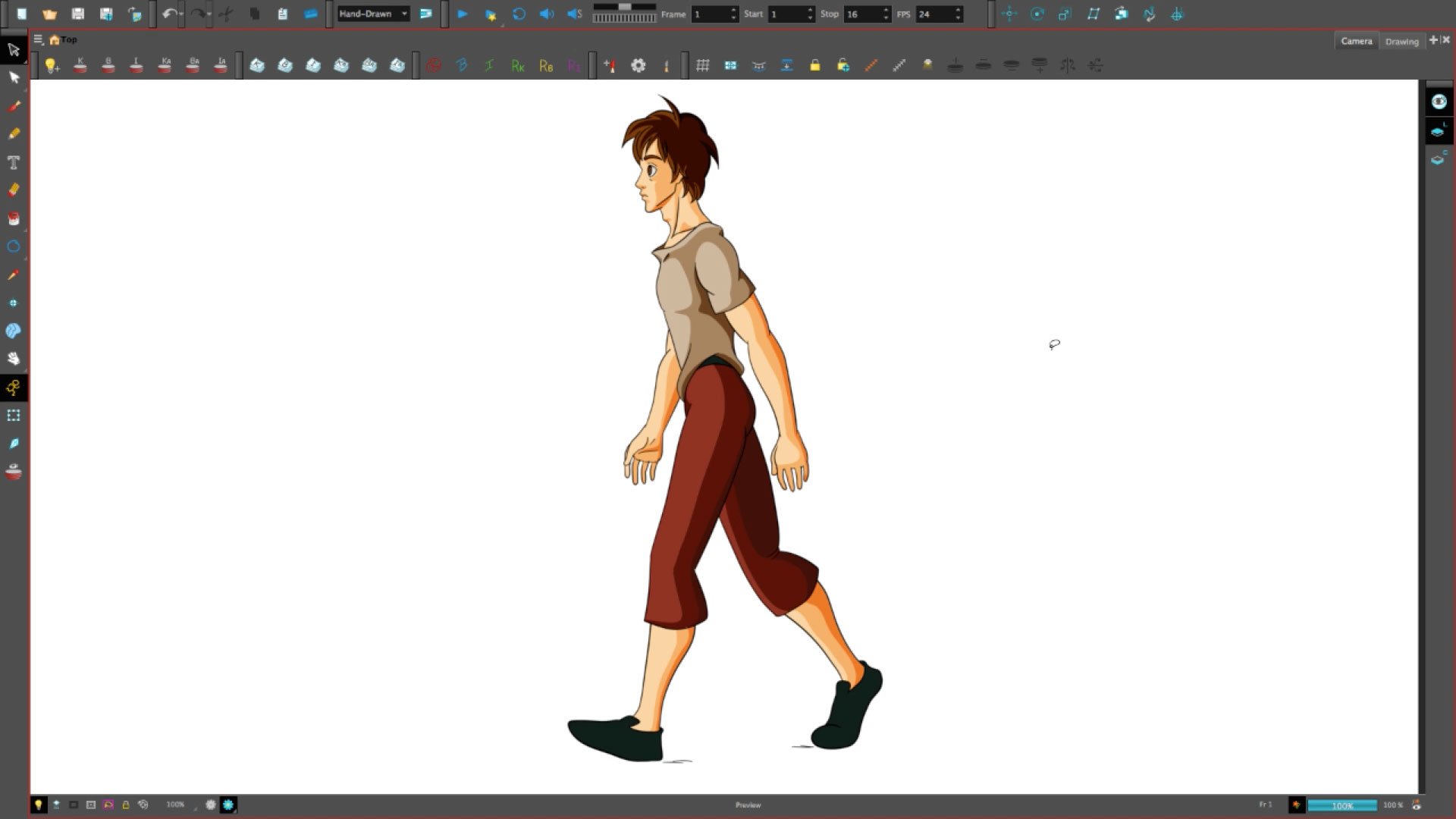The width and height of the screenshot is (1456, 819).
Task: Open the undo history dropdown arrow
Action: click(181, 14)
